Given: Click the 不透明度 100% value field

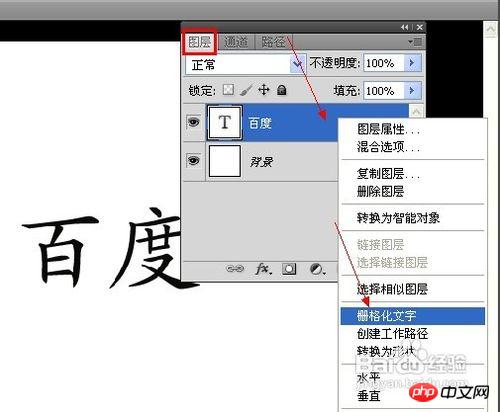Looking at the screenshot, I should click(x=384, y=63).
